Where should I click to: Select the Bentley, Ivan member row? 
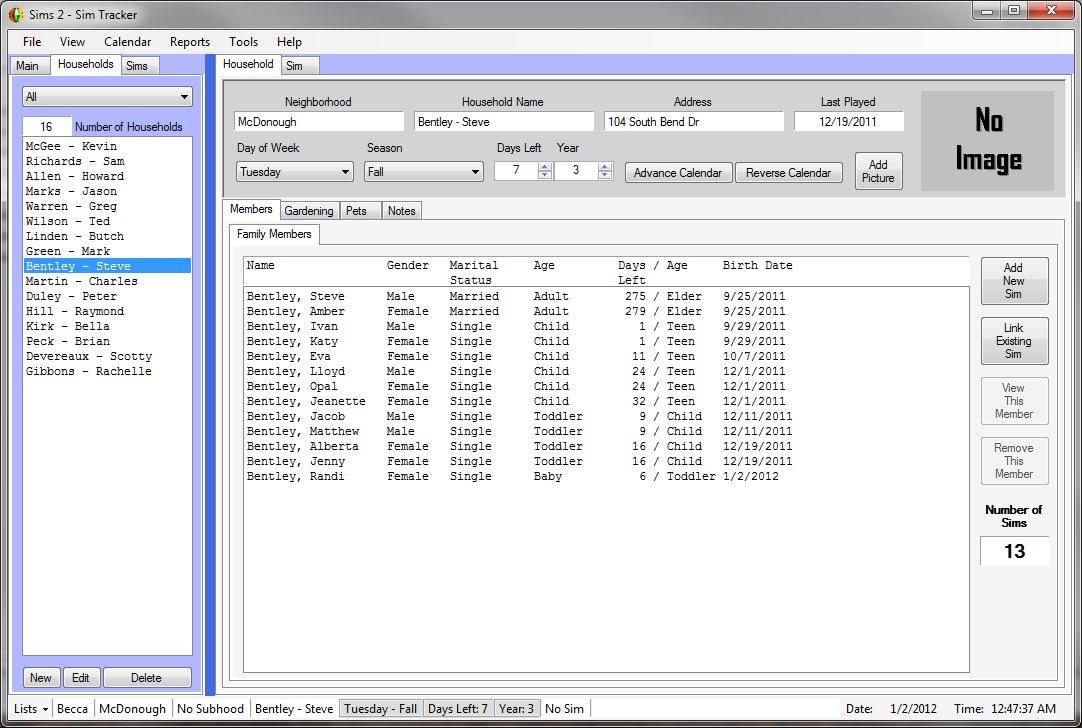(606, 326)
